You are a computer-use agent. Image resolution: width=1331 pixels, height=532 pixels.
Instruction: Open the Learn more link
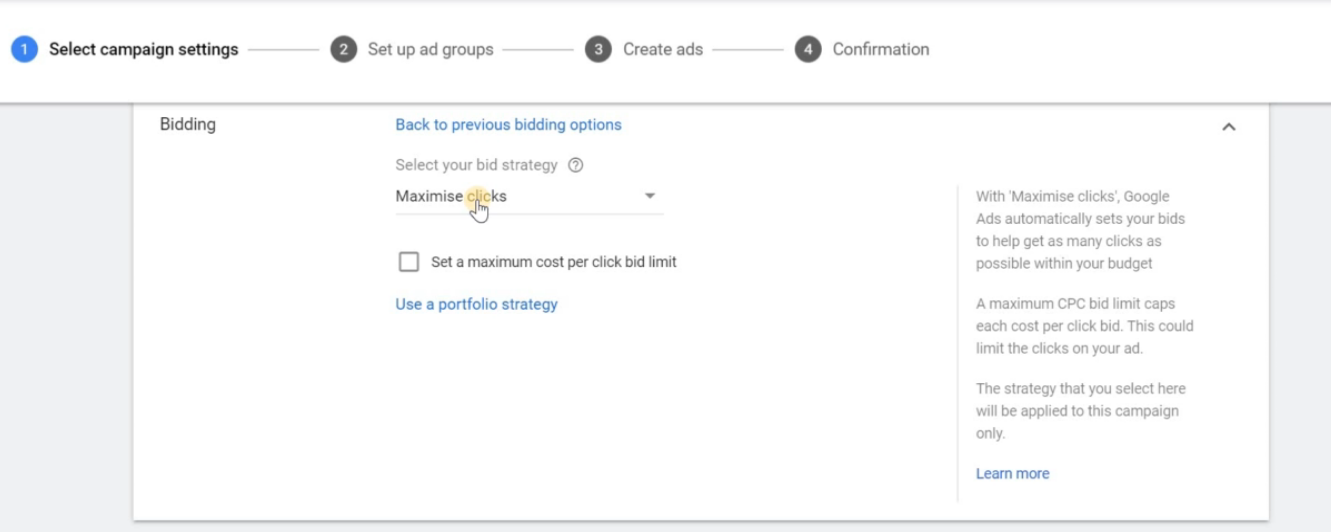pyautogui.click(x=1012, y=474)
